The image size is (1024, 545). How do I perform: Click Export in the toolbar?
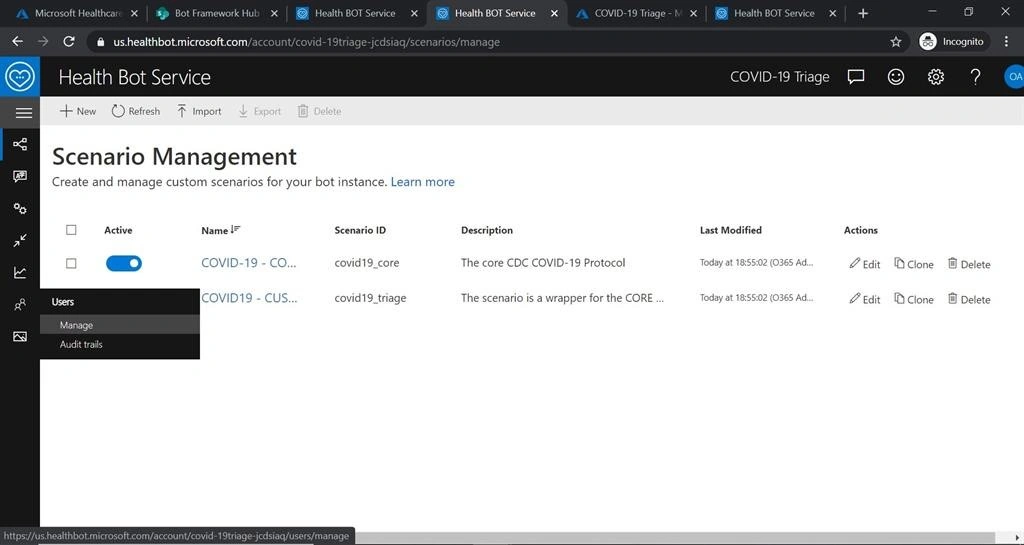click(x=259, y=112)
